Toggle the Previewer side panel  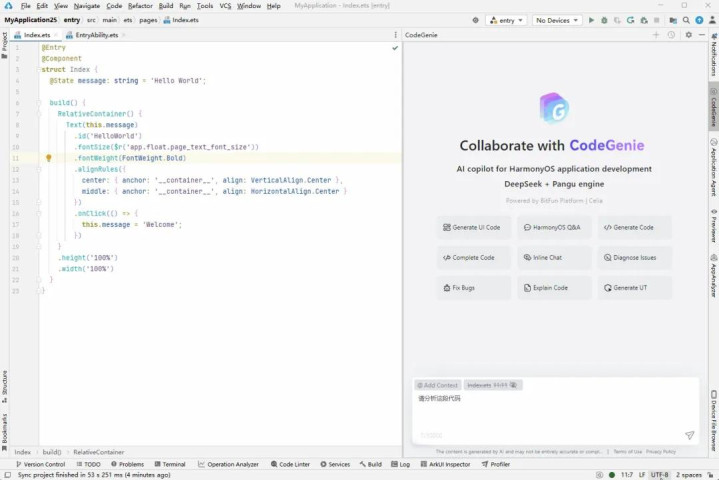tap(713, 225)
